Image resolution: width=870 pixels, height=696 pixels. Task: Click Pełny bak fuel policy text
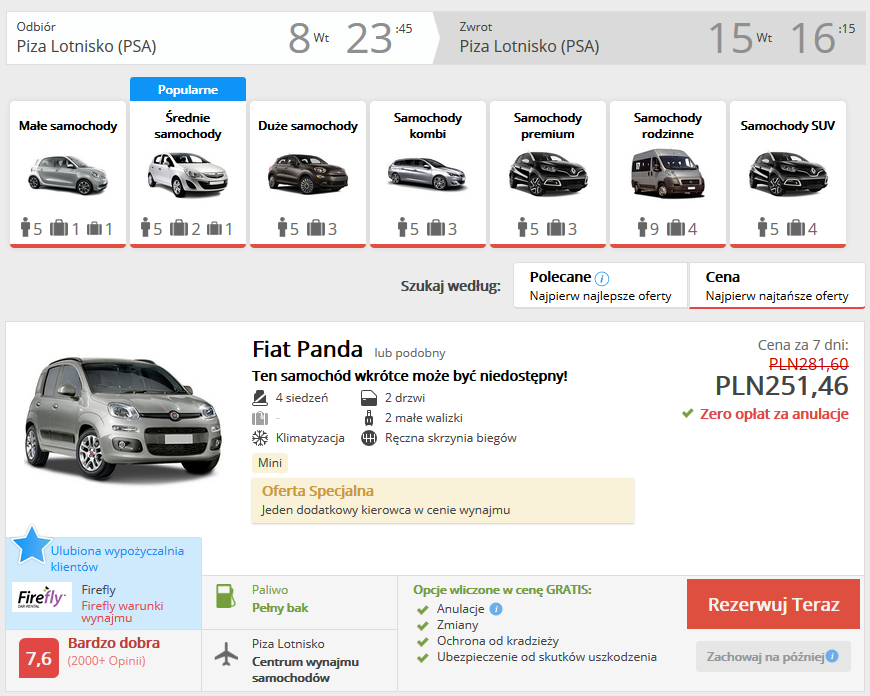point(280,608)
